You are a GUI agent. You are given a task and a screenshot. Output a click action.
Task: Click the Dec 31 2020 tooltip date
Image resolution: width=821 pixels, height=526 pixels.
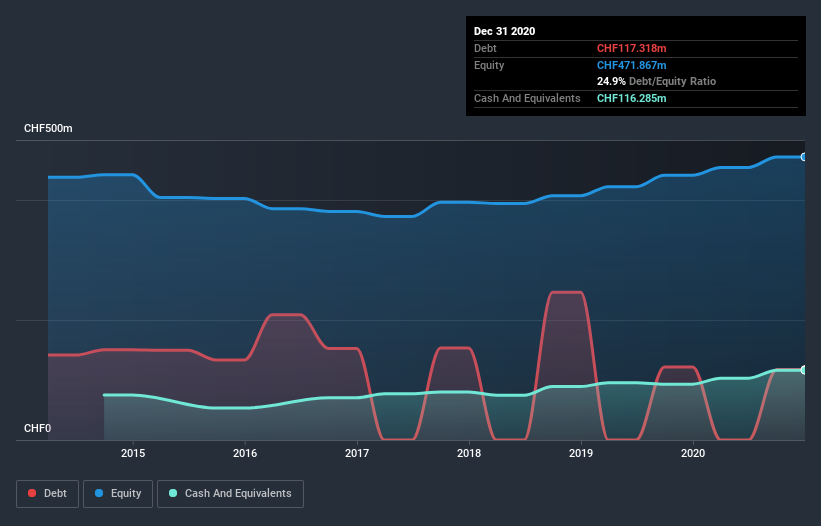(504, 31)
